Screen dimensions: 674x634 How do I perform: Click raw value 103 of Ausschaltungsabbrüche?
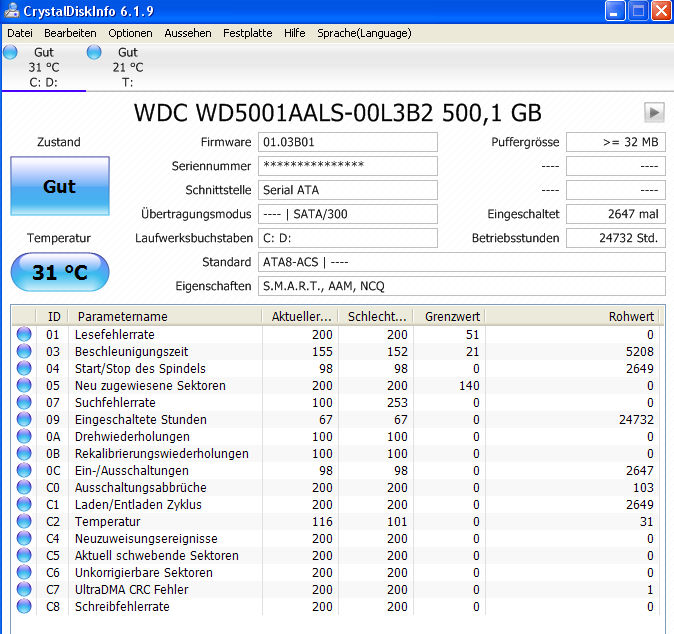(x=643, y=487)
